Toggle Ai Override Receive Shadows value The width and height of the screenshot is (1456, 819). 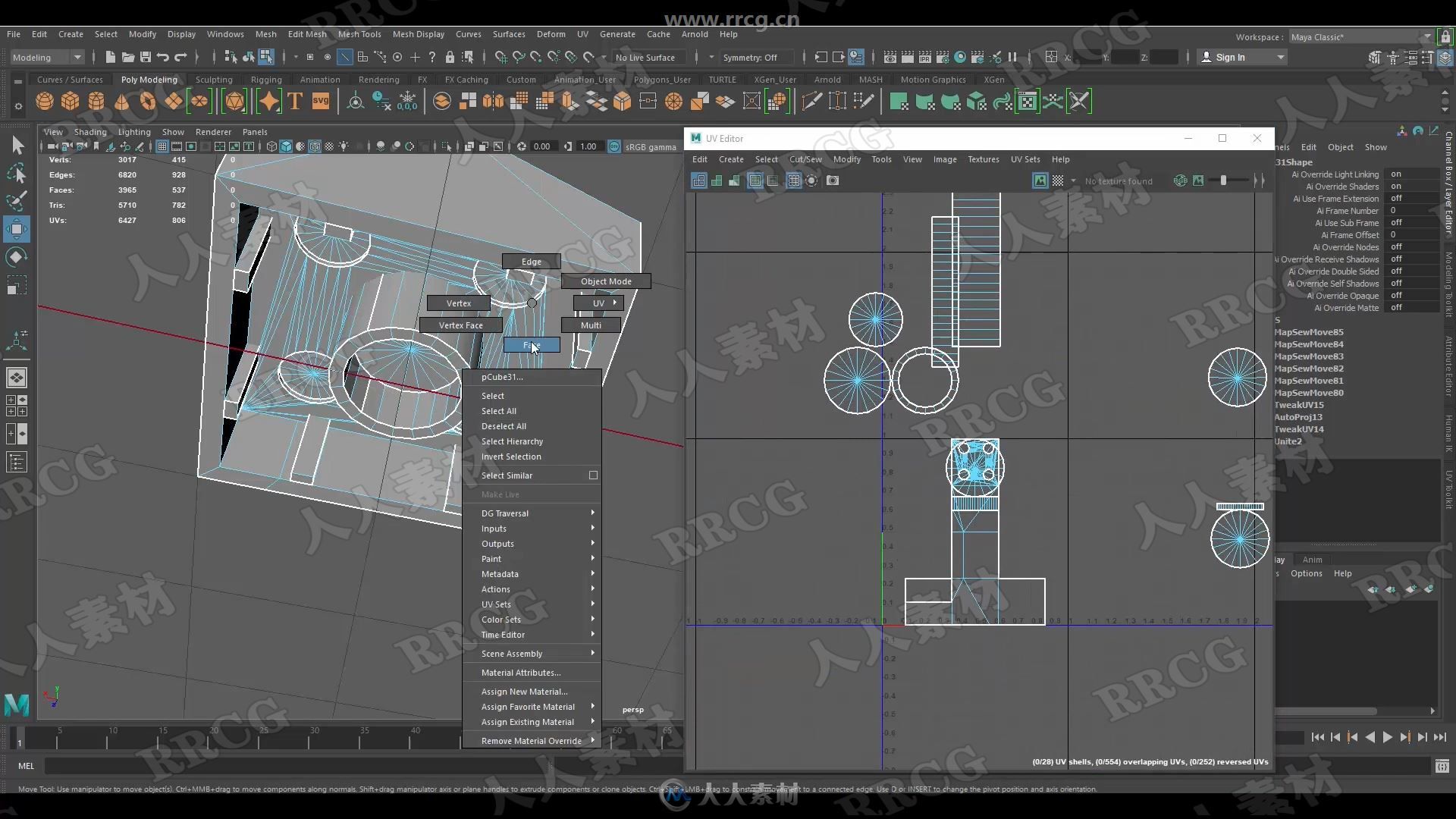[x=1410, y=259]
